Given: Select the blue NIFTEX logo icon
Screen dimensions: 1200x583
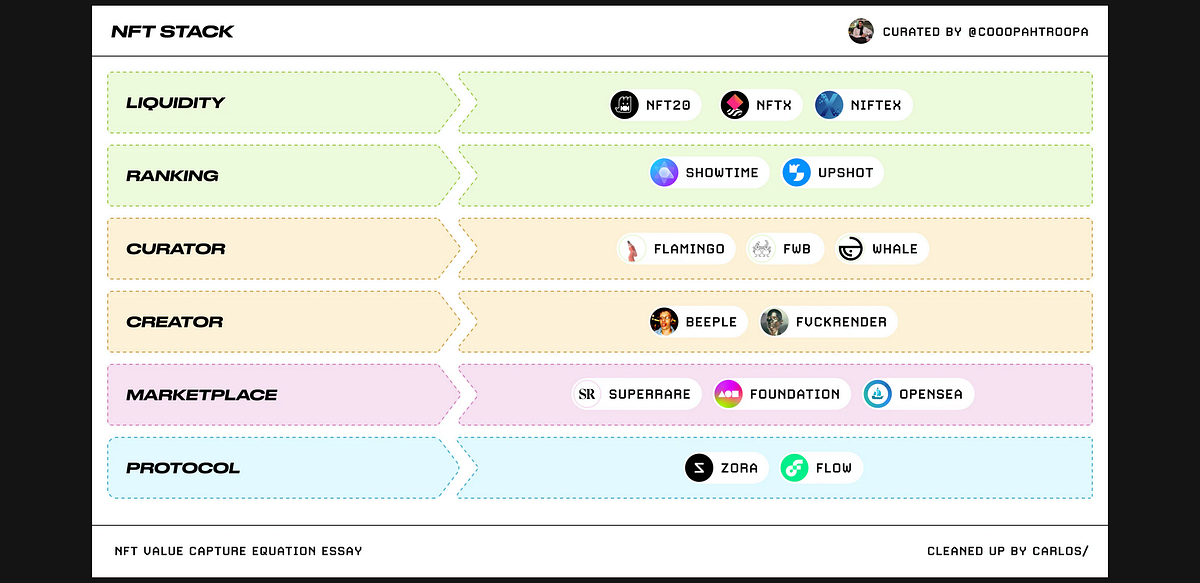Looking at the screenshot, I should pyautogui.click(x=829, y=104).
